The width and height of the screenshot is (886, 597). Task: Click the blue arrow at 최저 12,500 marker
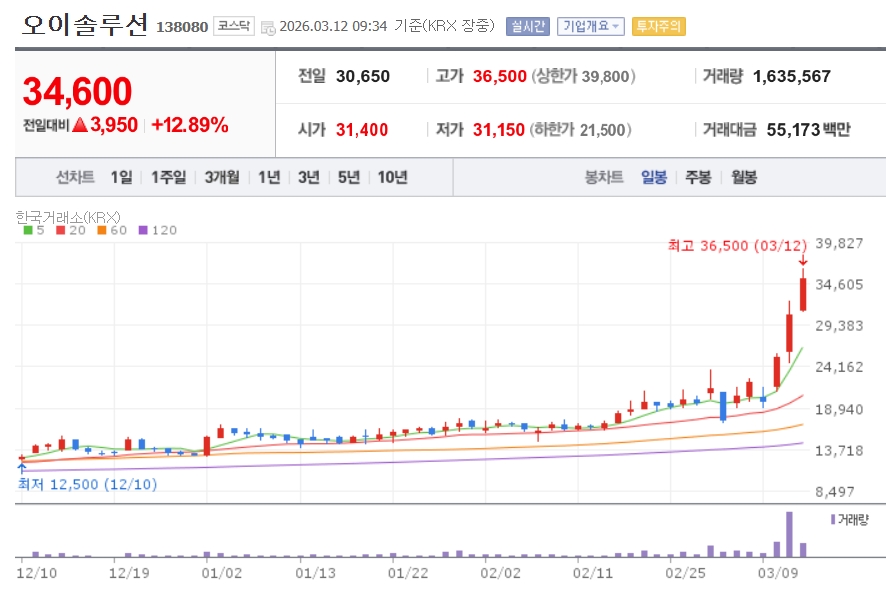[21, 467]
